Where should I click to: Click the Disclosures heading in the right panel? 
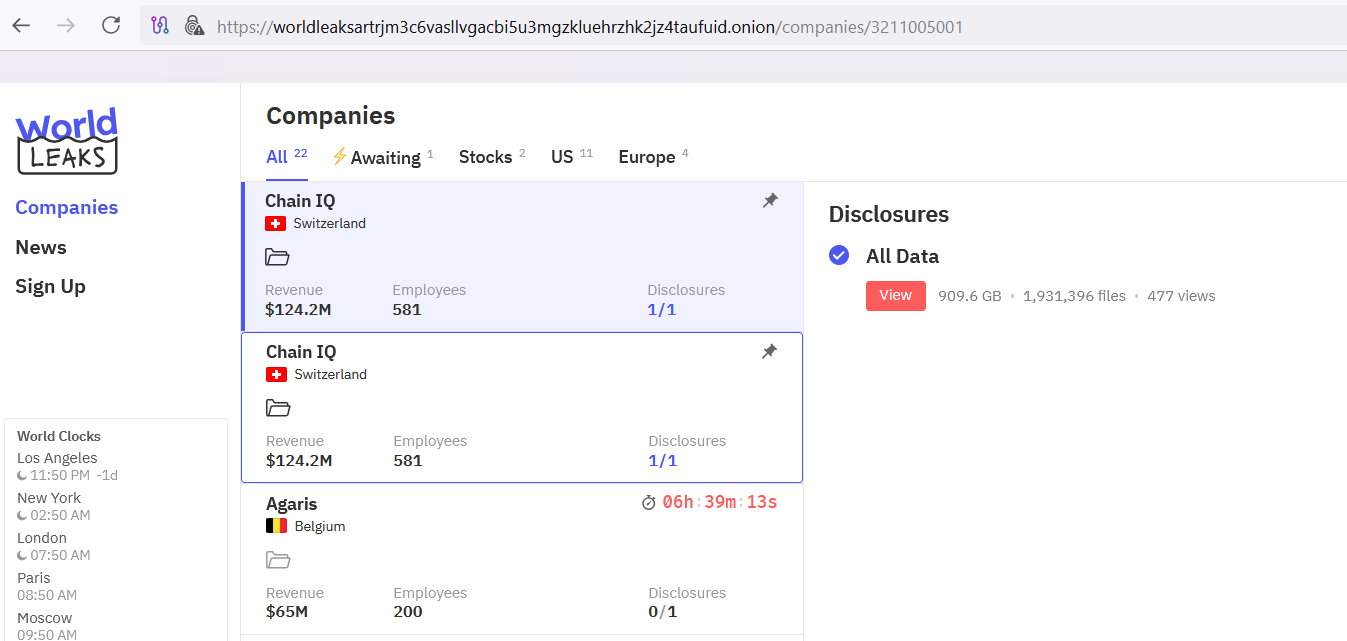pos(889,214)
